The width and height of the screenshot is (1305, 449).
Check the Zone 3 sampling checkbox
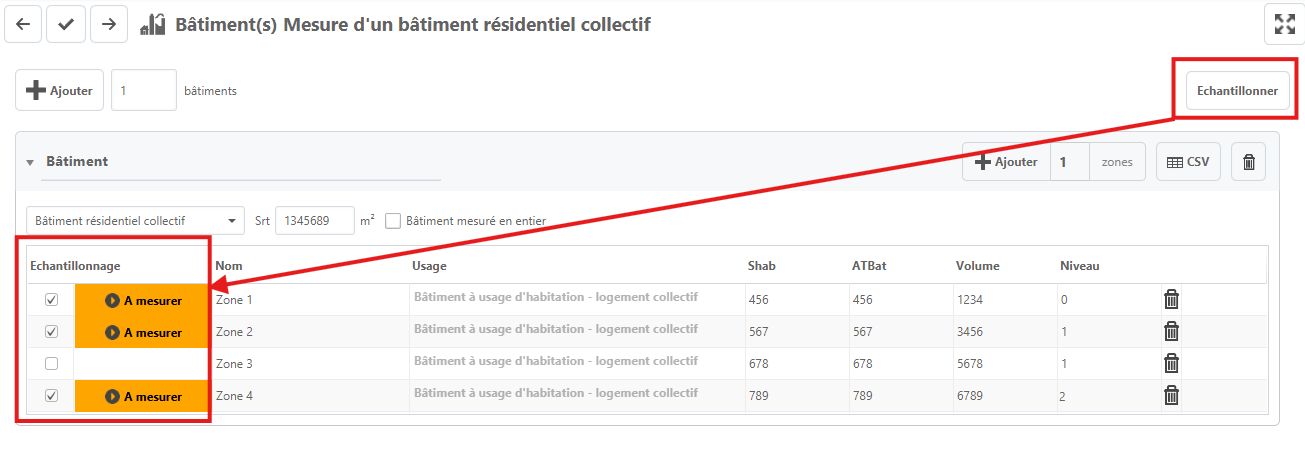point(52,364)
